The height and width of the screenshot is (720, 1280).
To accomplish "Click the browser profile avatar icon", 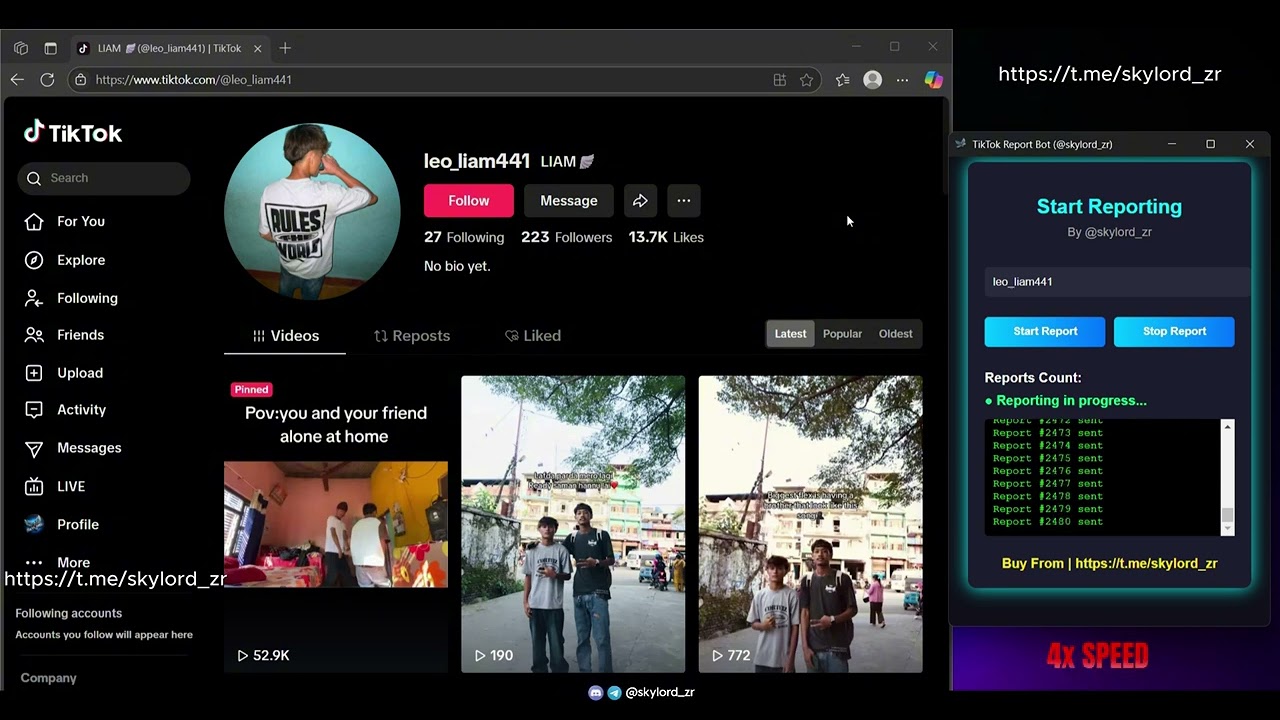I will tap(873, 80).
